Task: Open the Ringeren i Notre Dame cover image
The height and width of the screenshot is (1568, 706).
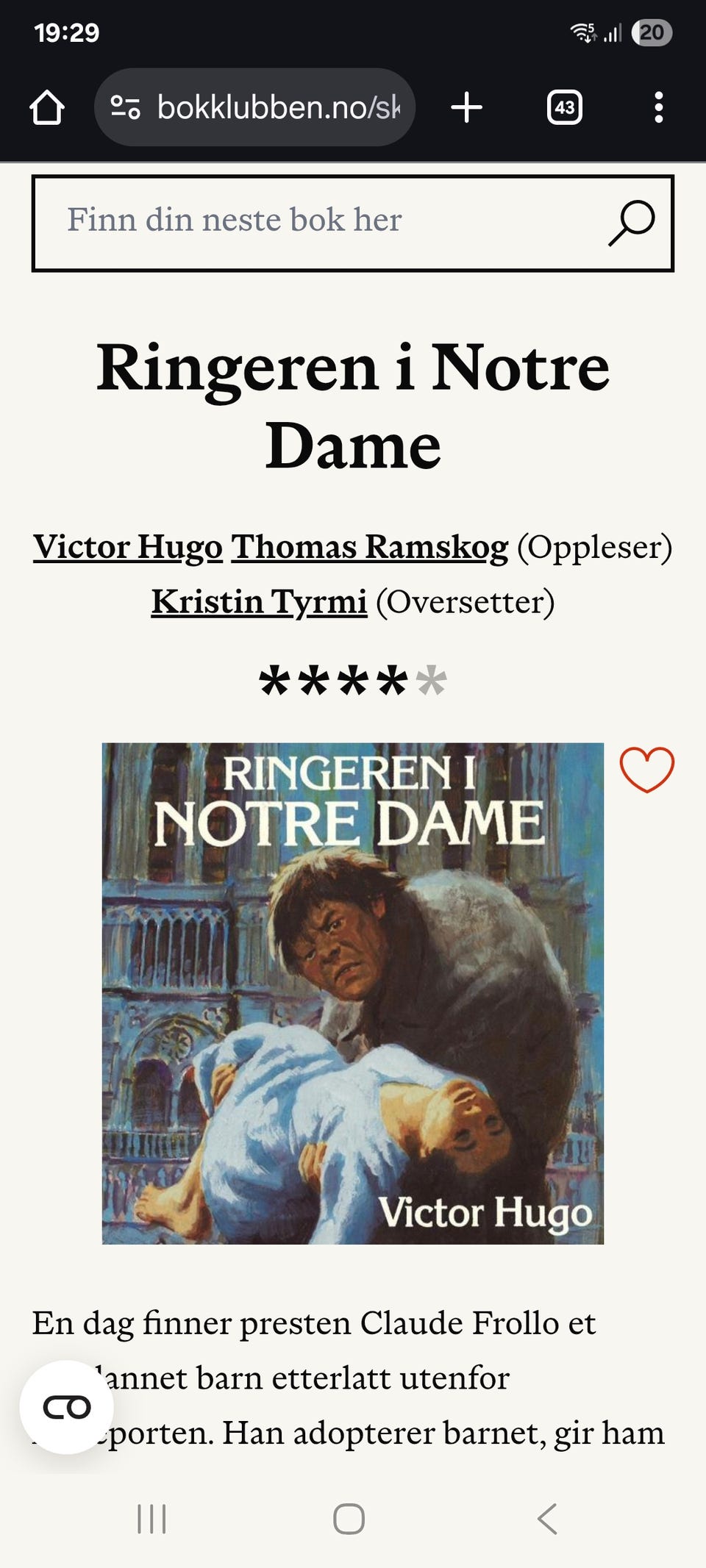Action: pos(353,993)
